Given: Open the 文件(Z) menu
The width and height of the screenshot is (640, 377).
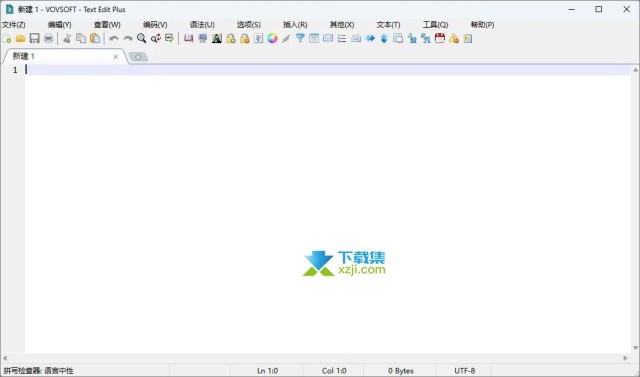Looking at the screenshot, I should (13, 25).
